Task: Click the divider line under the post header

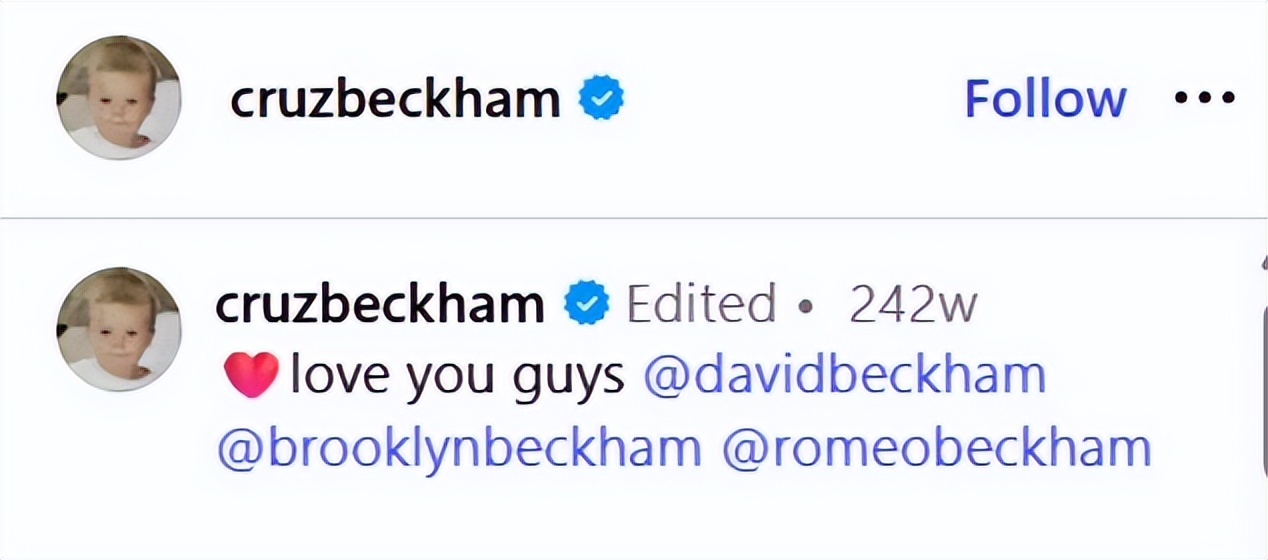Action: [634, 217]
